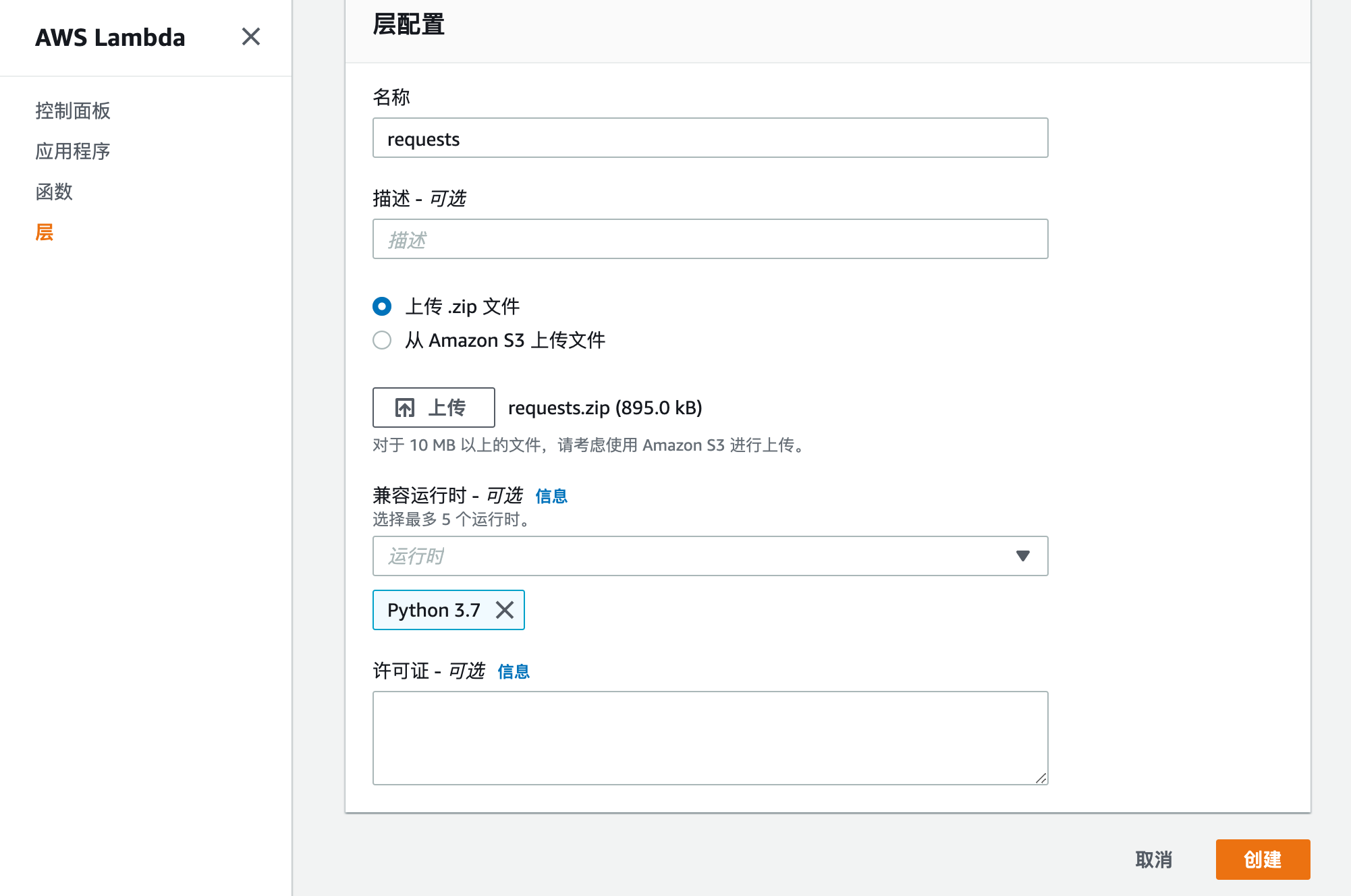Select the 上传 .zip 文件 radio option
The height and width of the screenshot is (896, 1351).
(x=382, y=306)
